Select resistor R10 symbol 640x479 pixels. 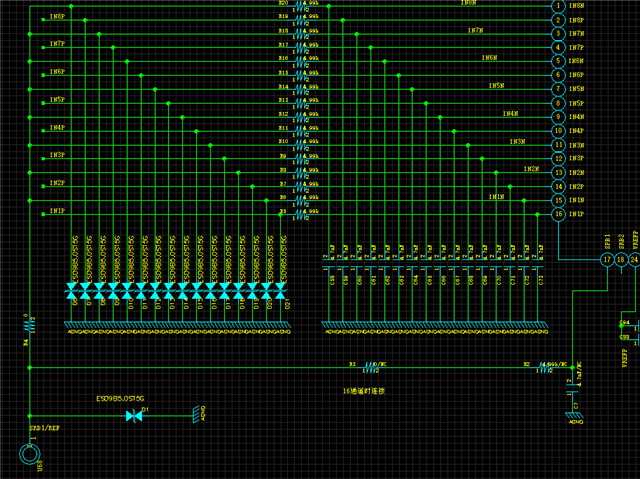tap(300, 145)
